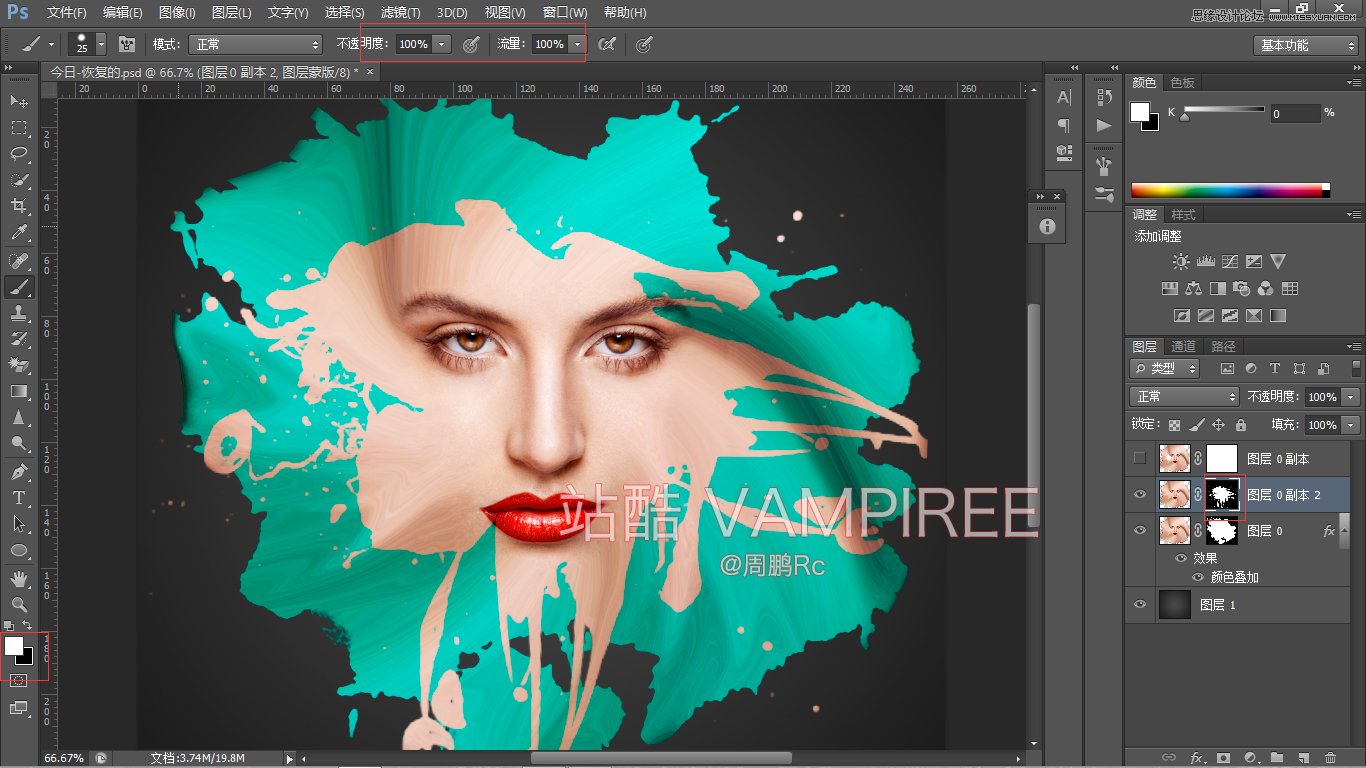Open the layer blend mode 正常 dropdown

[x=1185, y=397]
